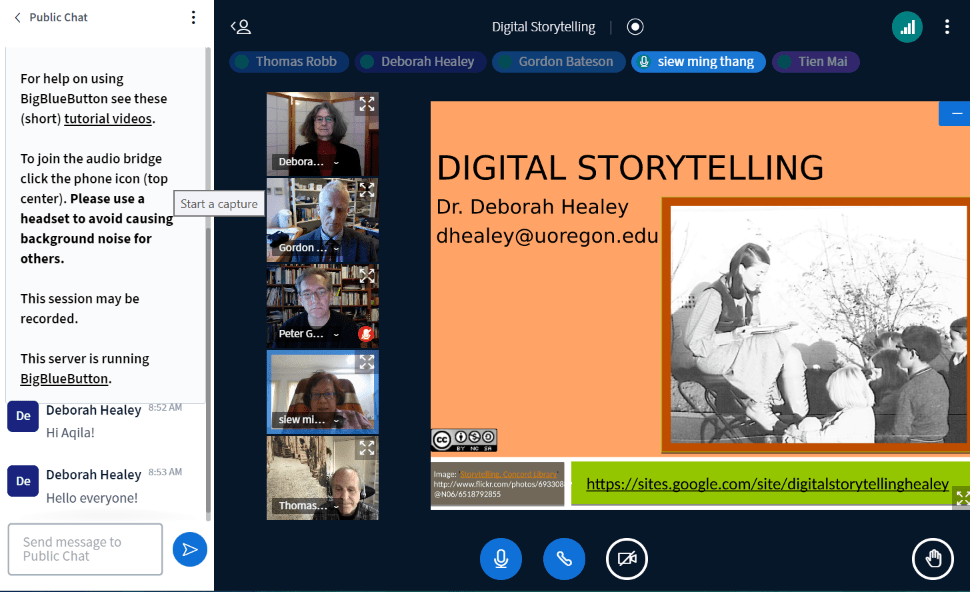The height and width of the screenshot is (592, 970).
Task: Open the tutorial videos link
Action: 108,119
